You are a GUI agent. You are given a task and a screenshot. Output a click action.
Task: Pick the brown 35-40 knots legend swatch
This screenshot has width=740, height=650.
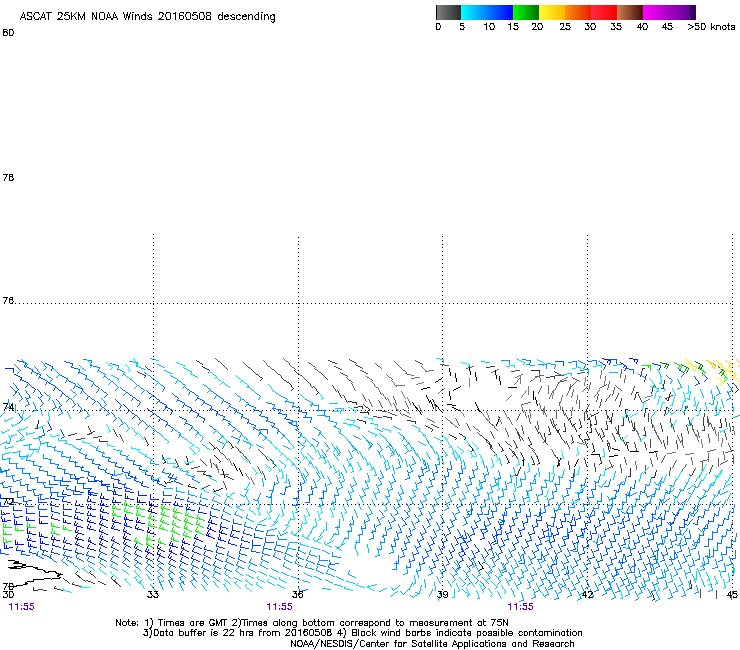(630, 12)
